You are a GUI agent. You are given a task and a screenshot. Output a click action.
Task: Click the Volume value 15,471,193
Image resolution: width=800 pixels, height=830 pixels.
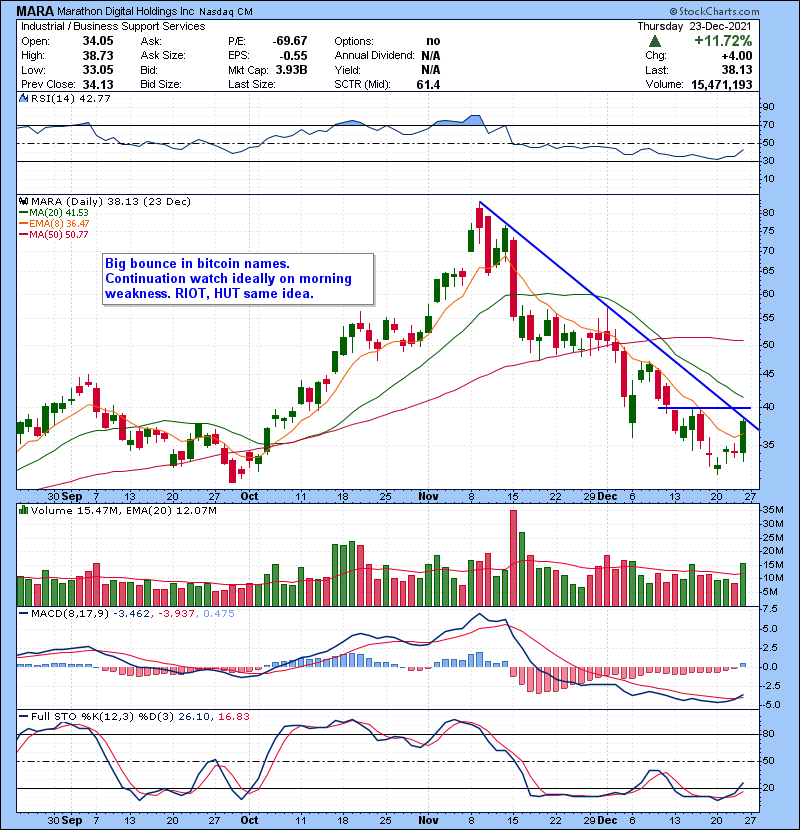pos(722,84)
